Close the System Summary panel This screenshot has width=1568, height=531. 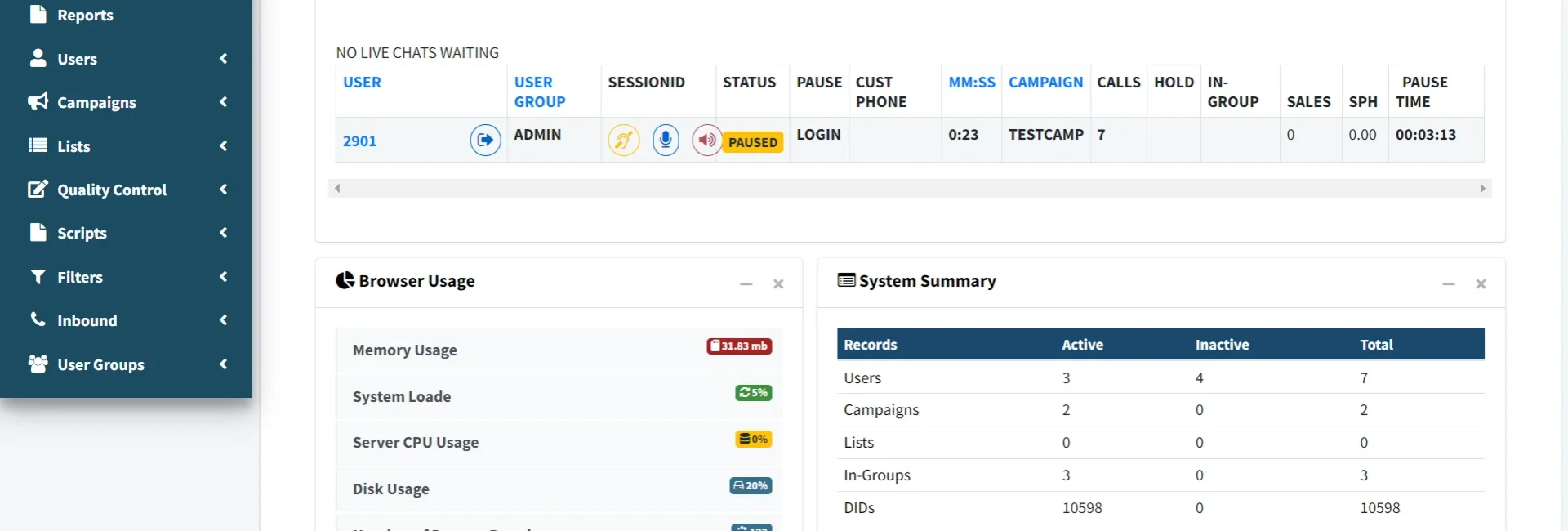tap(1481, 283)
